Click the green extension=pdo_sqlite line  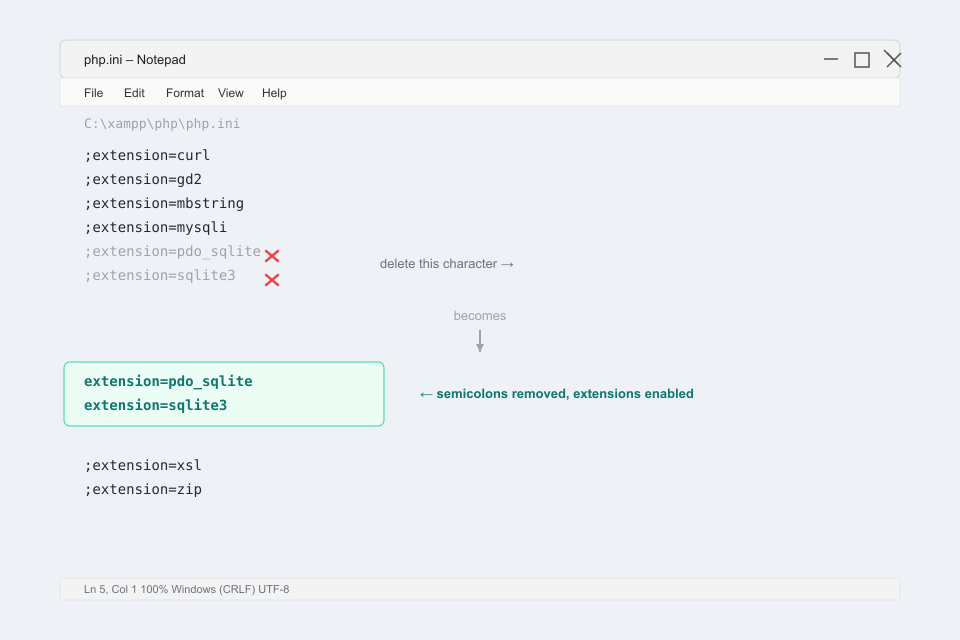tap(168, 382)
